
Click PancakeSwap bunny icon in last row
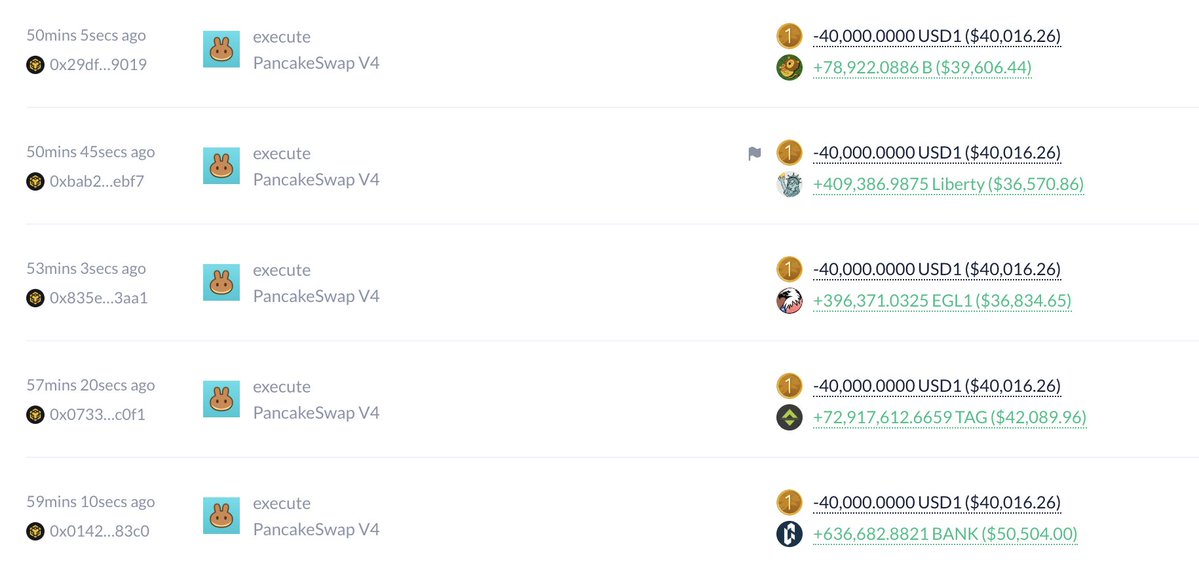[222, 516]
